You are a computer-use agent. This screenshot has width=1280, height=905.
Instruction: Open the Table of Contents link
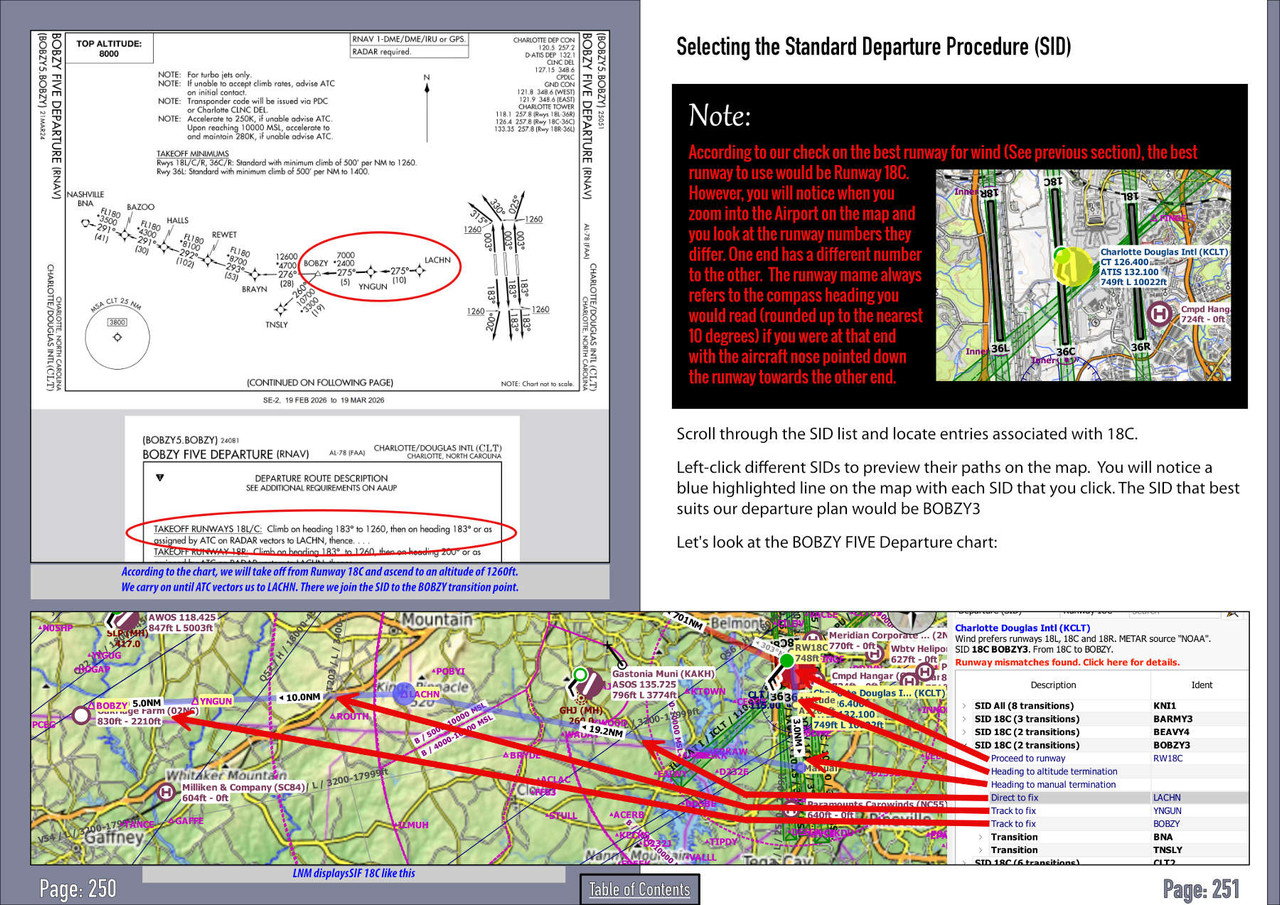639,889
